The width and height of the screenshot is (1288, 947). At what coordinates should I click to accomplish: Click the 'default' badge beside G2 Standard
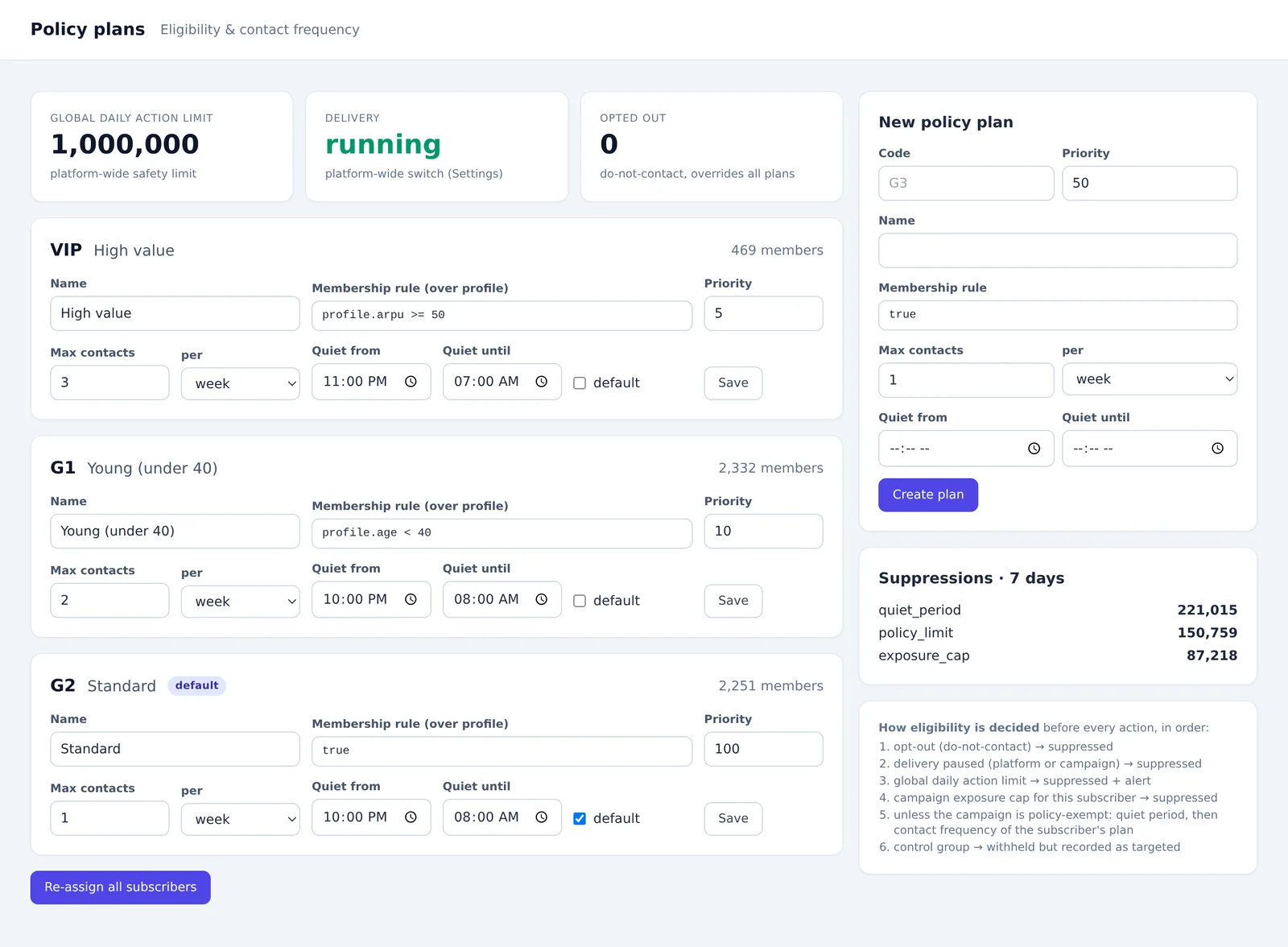(x=196, y=685)
